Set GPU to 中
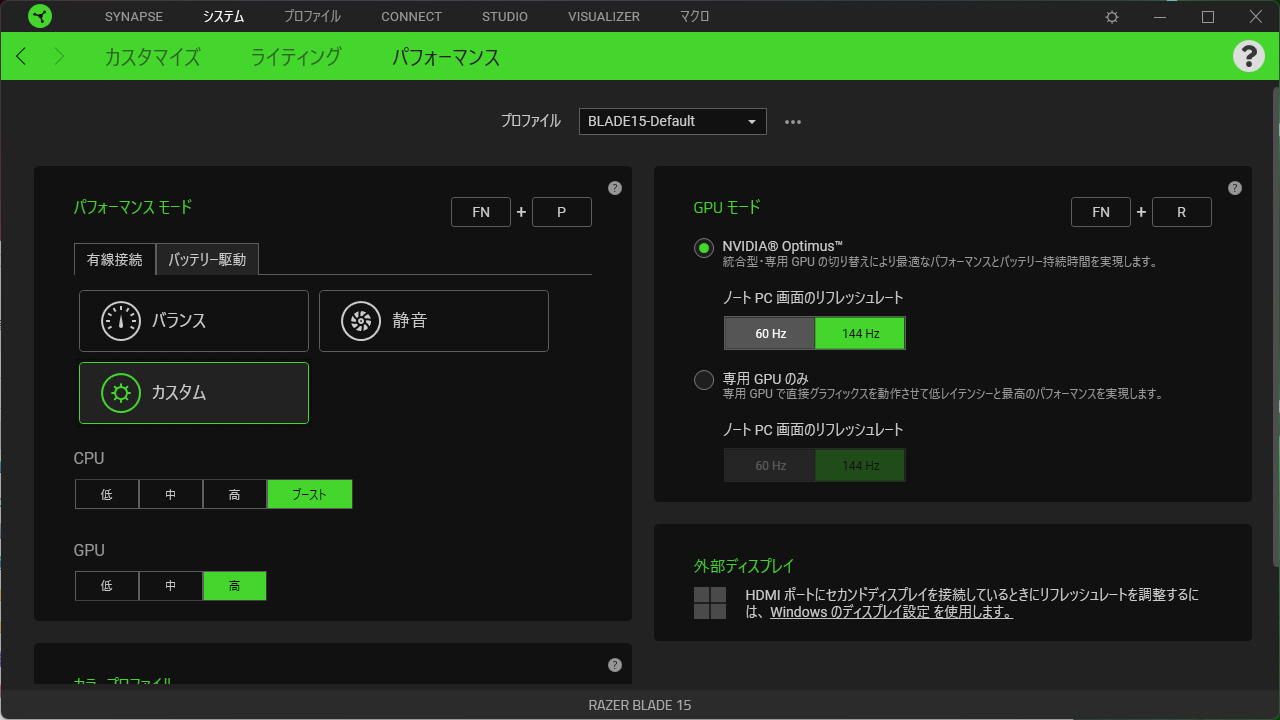This screenshot has height=720, width=1280. (x=171, y=586)
